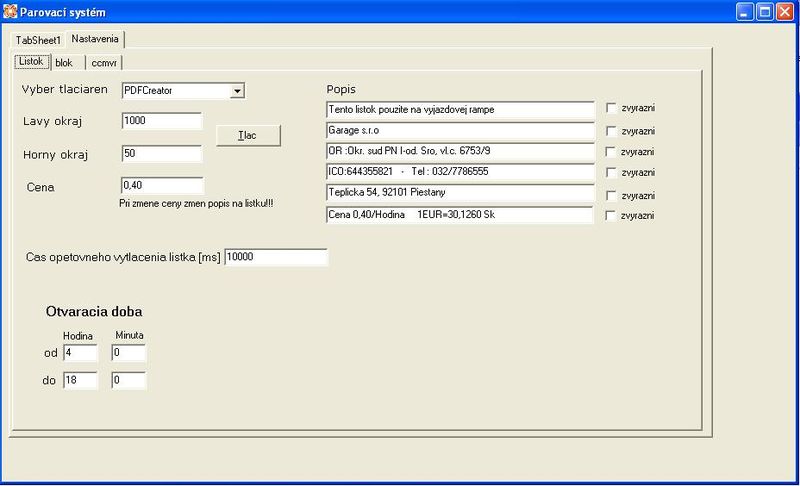Open the Vyber tlaciaren printer dropdown
This screenshot has height=486, width=800.
point(237,91)
